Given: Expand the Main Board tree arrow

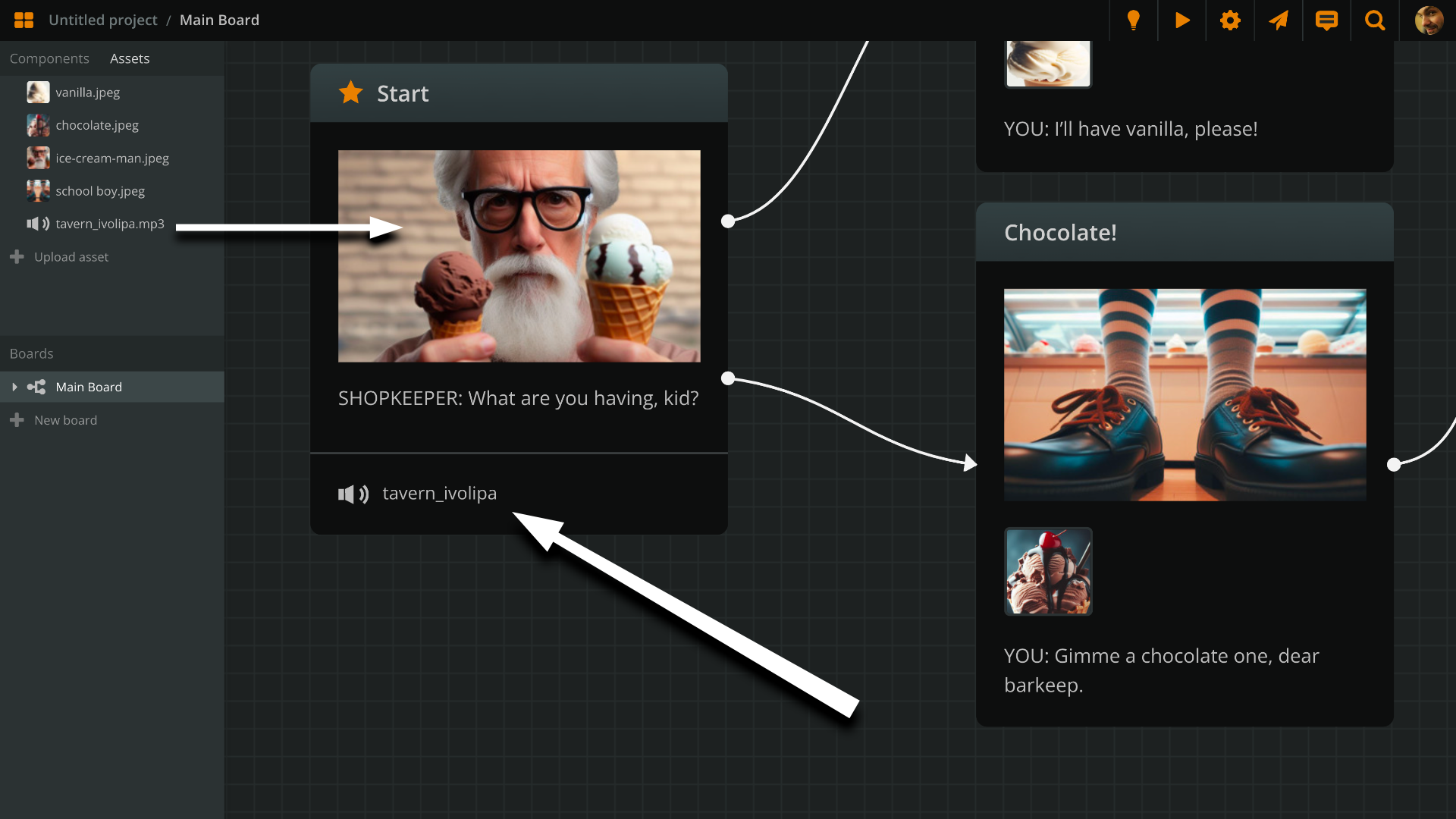Looking at the screenshot, I should 14,388.
